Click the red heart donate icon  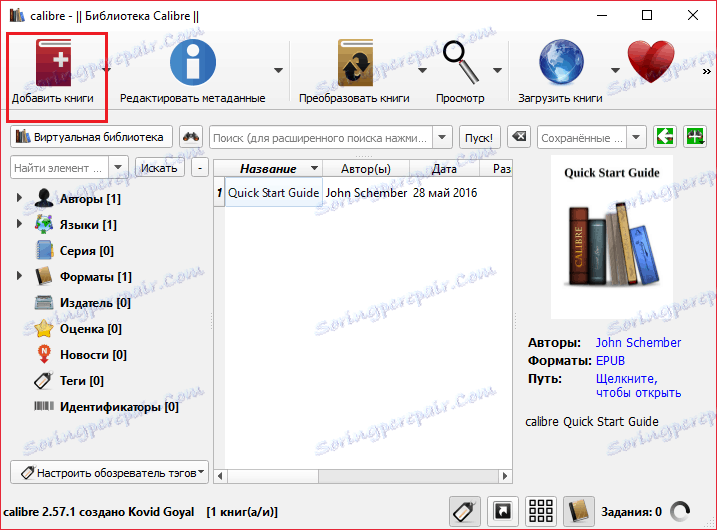click(x=651, y=62)
